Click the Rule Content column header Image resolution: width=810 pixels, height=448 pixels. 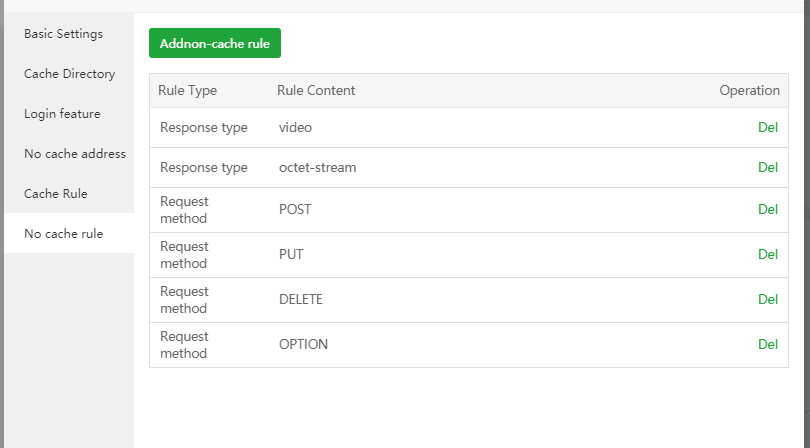(316, 91)
